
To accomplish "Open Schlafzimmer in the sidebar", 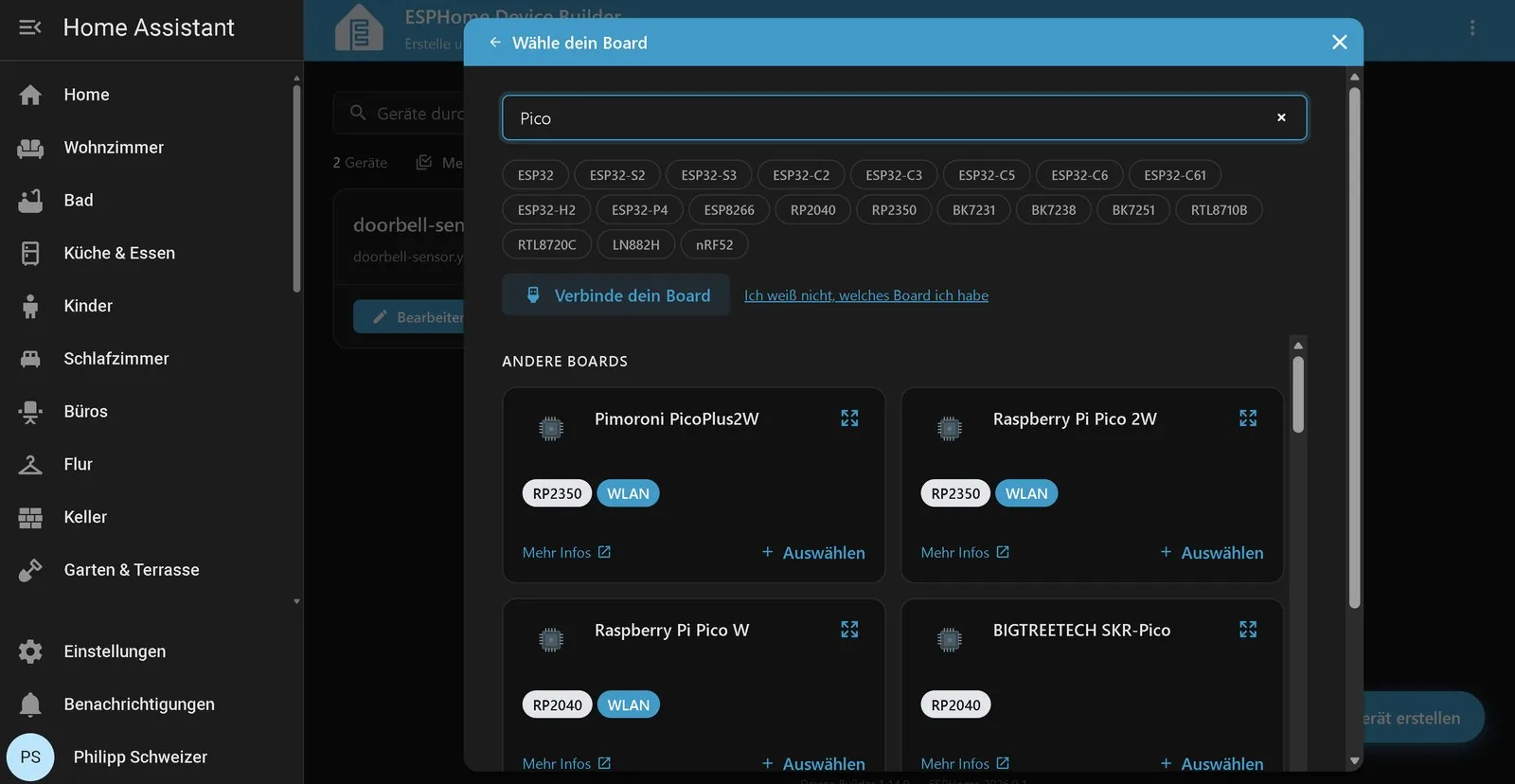I will [151, 359].
